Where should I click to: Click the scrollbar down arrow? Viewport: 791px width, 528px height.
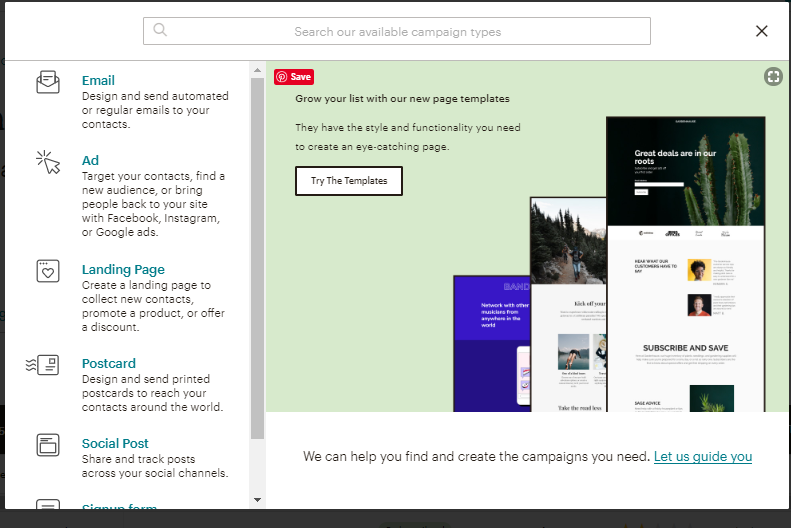tap(257, 500)
